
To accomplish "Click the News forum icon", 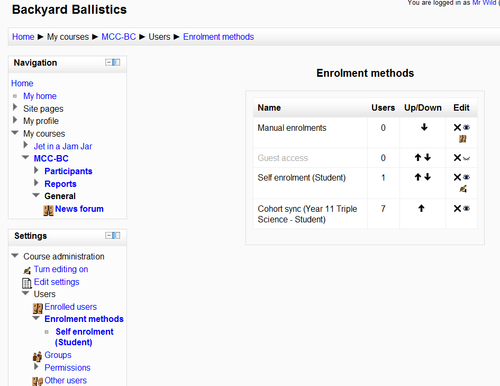I will point(48,210).
